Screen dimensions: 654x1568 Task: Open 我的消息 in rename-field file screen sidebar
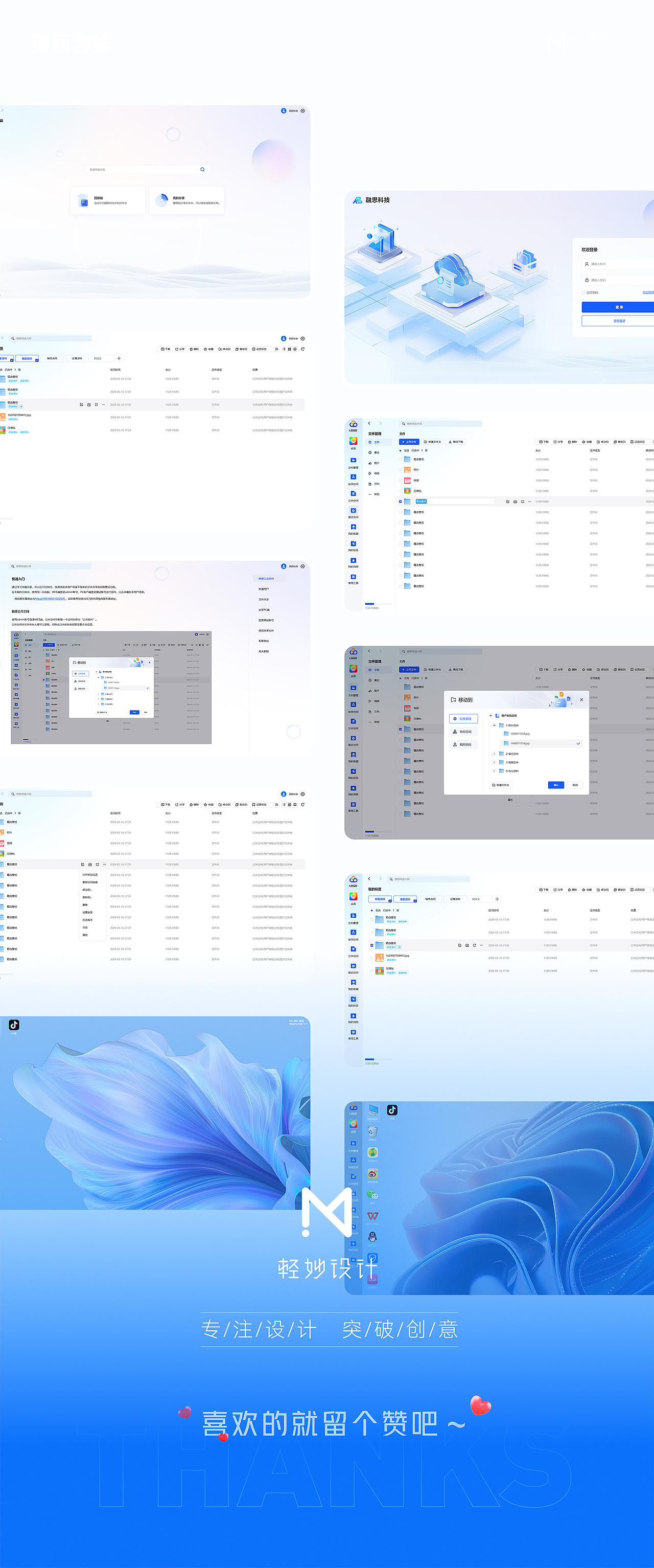[353, 562]
